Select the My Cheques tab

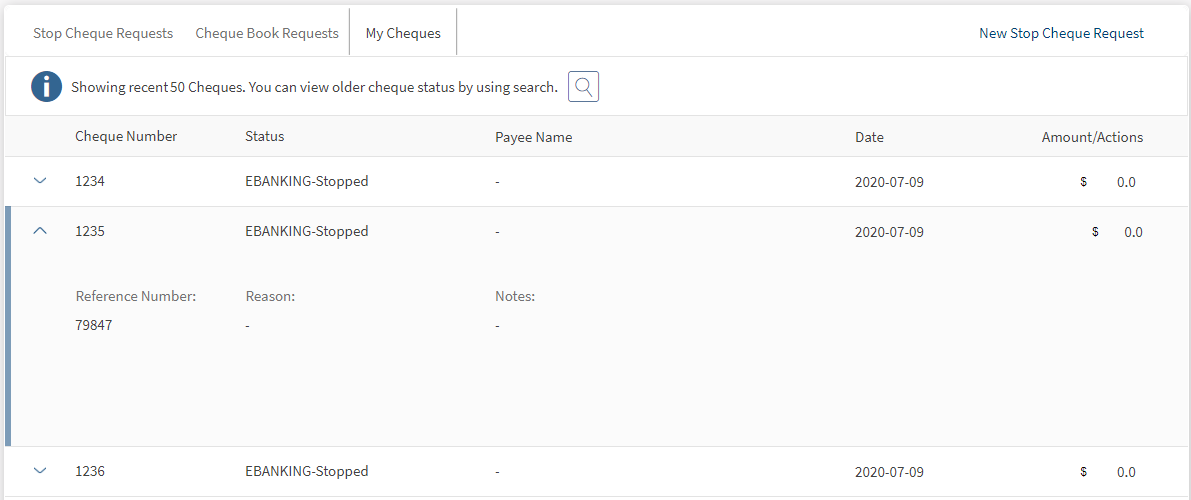pos(403,33)
